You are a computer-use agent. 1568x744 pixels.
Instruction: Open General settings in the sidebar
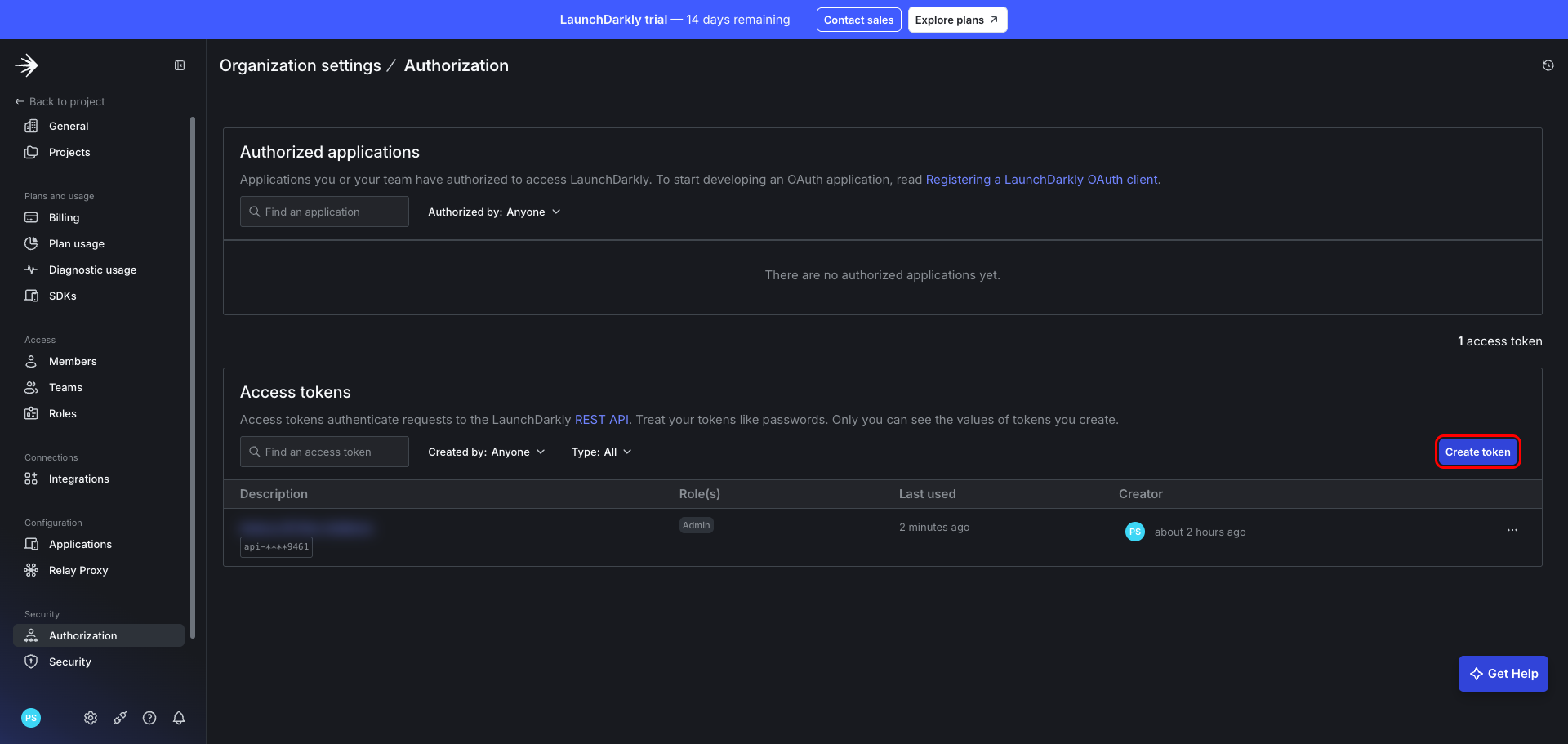(99, 126)
